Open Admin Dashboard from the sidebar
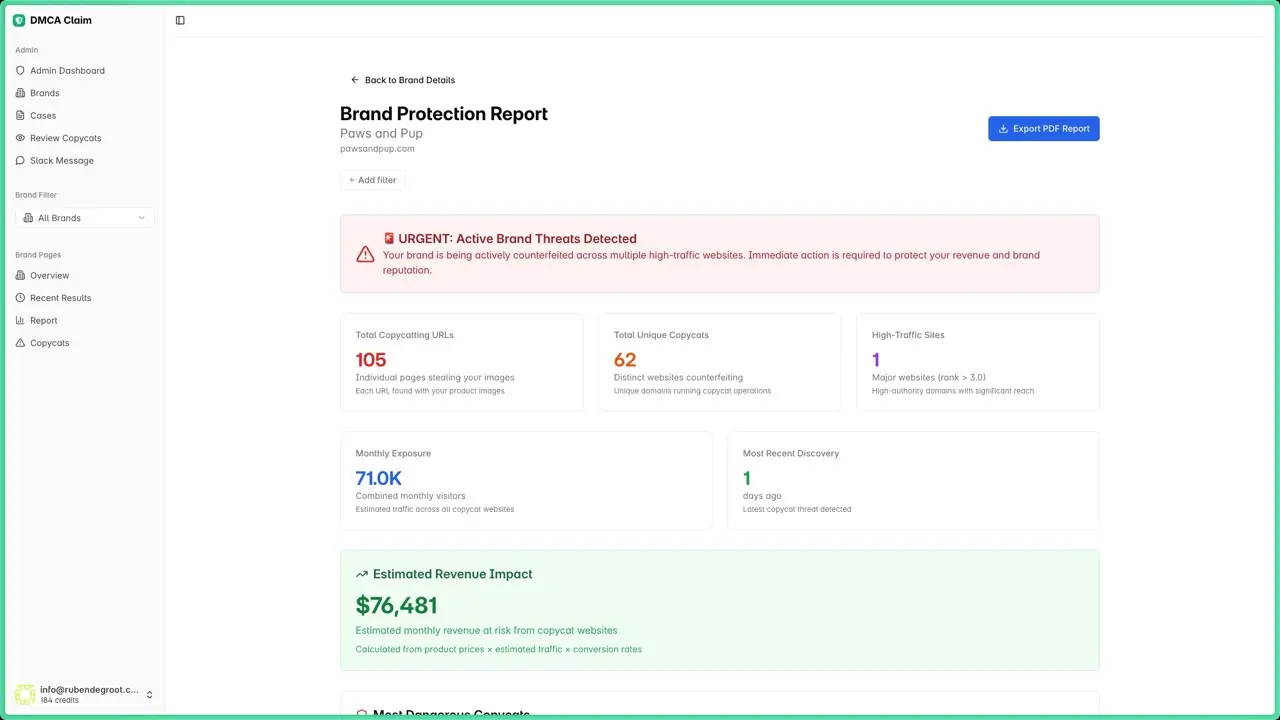Image resolution: width=1280 pixels, height=720 pixels. 67,71
